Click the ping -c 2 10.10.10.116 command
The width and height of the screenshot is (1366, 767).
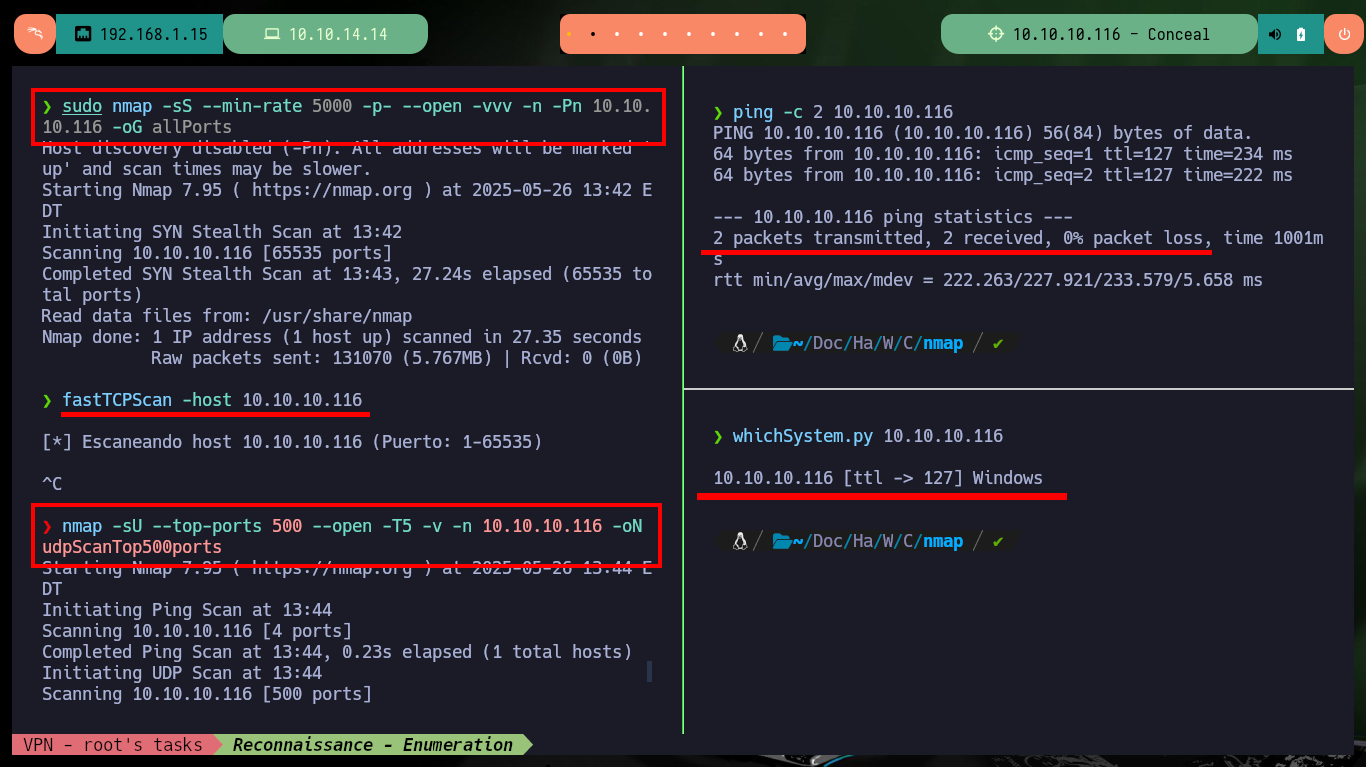coord(843,112)
